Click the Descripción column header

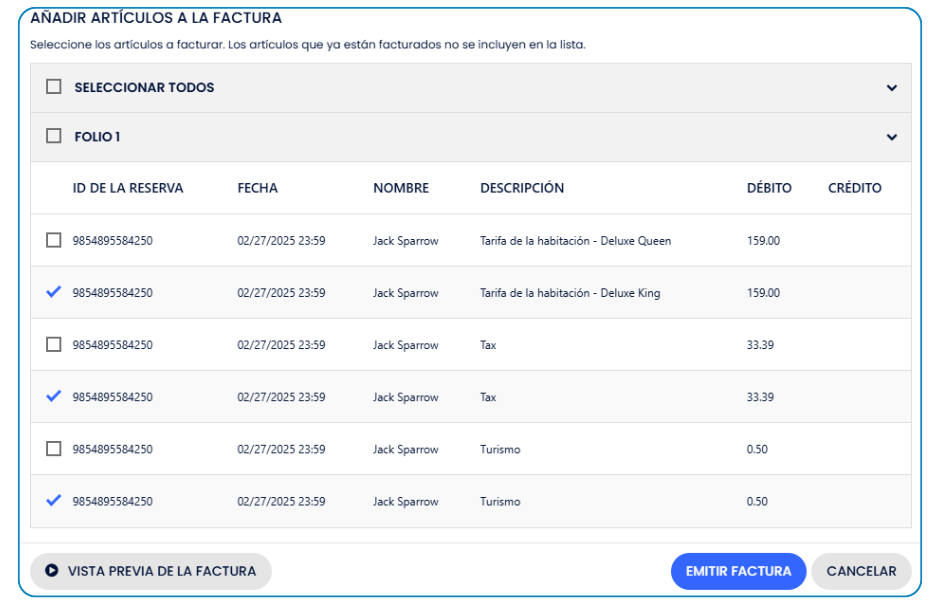[522, 188]
